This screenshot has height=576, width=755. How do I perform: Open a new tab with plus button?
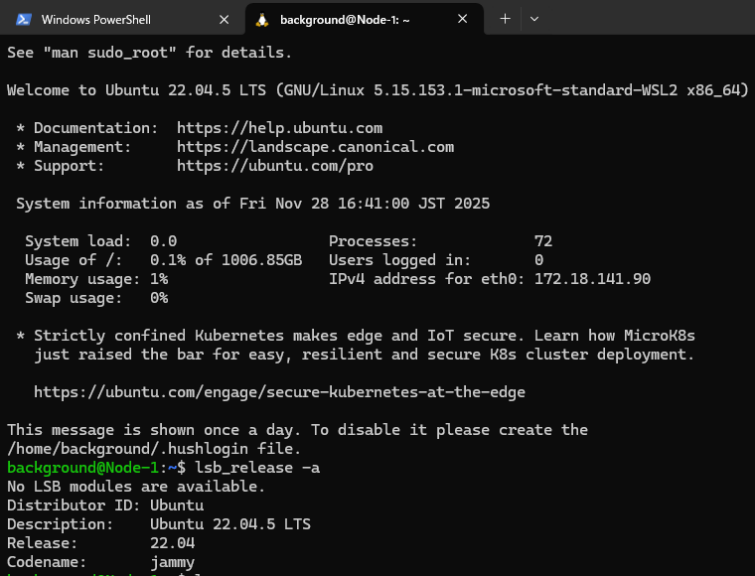505,19
